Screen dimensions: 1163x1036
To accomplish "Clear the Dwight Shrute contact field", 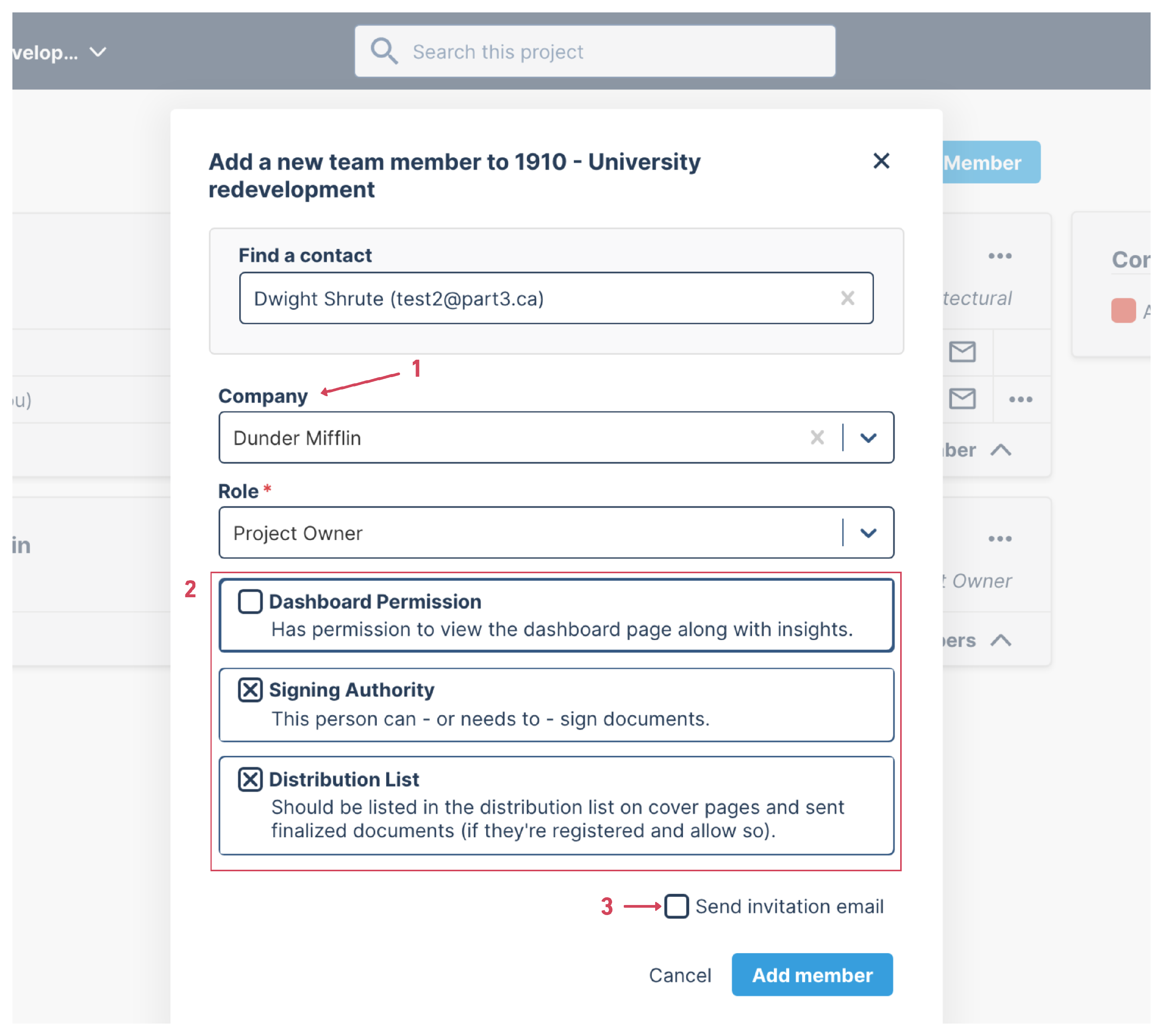I will pyautogui.click(x=847, y=298).
